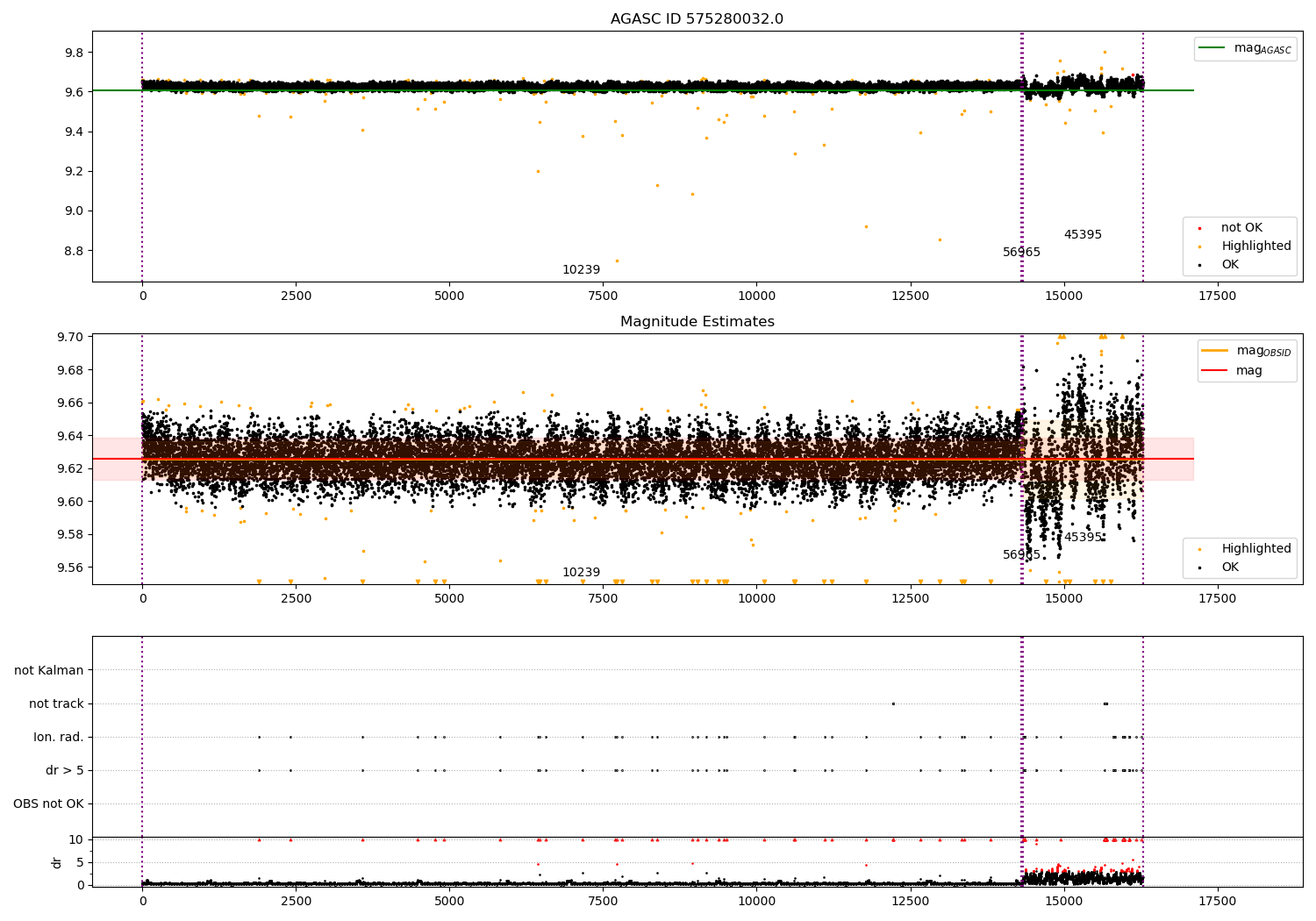Screen dimensions: 1316x921
Task: Click the '17500' x-axis tick under the bottom plot
Action: pyautogui.click(x=1217, y=902)
